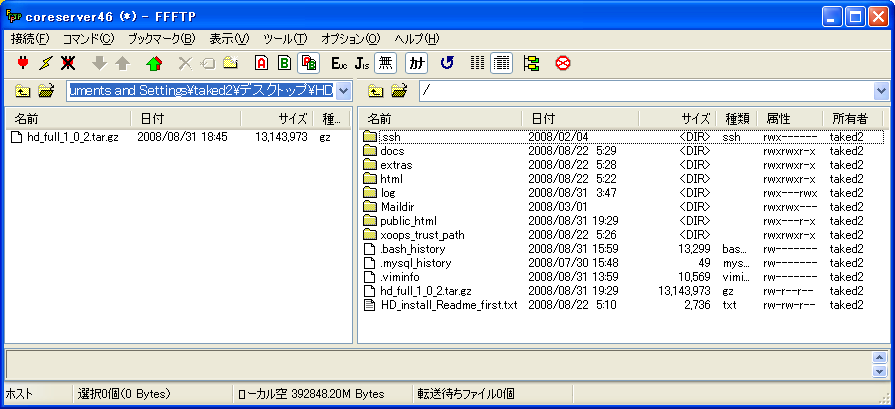Click the red abort transfer icon

pos(563,63)
